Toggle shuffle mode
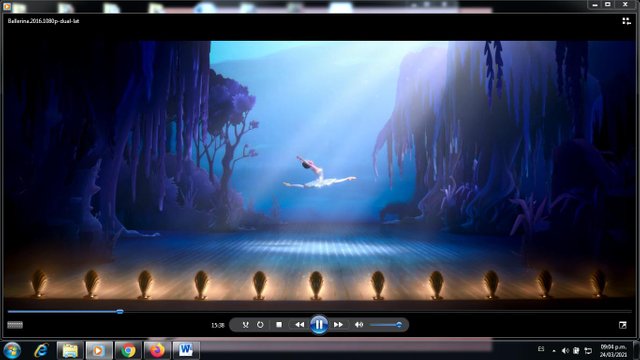Screen dimensions: 640x360 245,324
